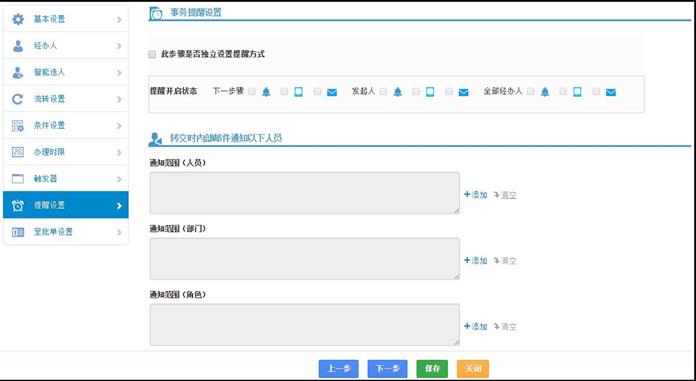Check the mobile reminder box for 全部经办人
The width and height of the screenshot is (696, 381).
point(563,91)
